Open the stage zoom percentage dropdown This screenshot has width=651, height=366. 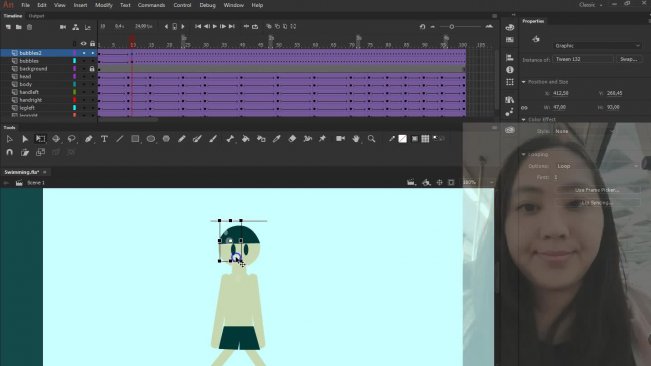click(x=478, y=183)
